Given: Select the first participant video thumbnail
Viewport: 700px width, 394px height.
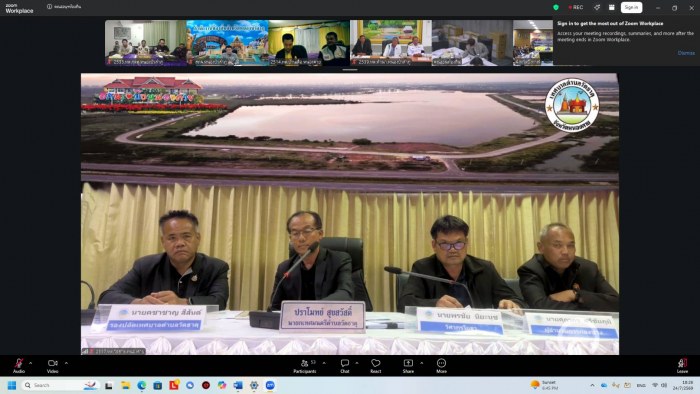Looking at the screenshot, I should pos(146,43).
